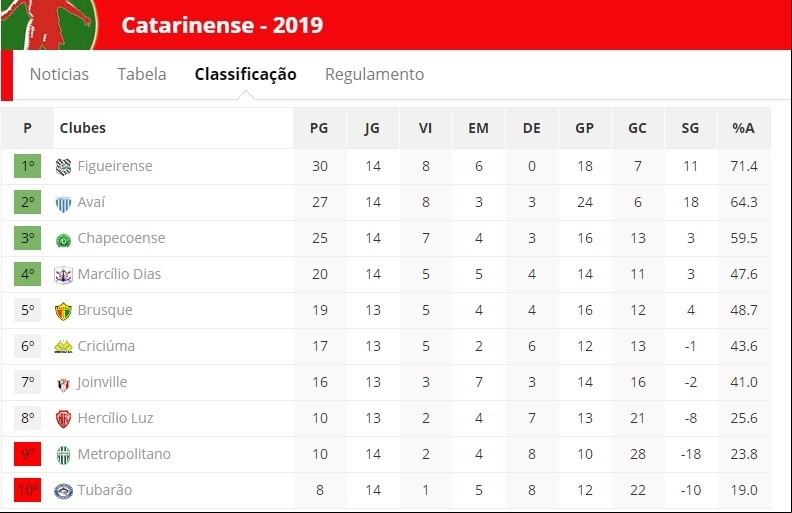Click the SG column header
This screenshot has width=792, height=513.
690,128
